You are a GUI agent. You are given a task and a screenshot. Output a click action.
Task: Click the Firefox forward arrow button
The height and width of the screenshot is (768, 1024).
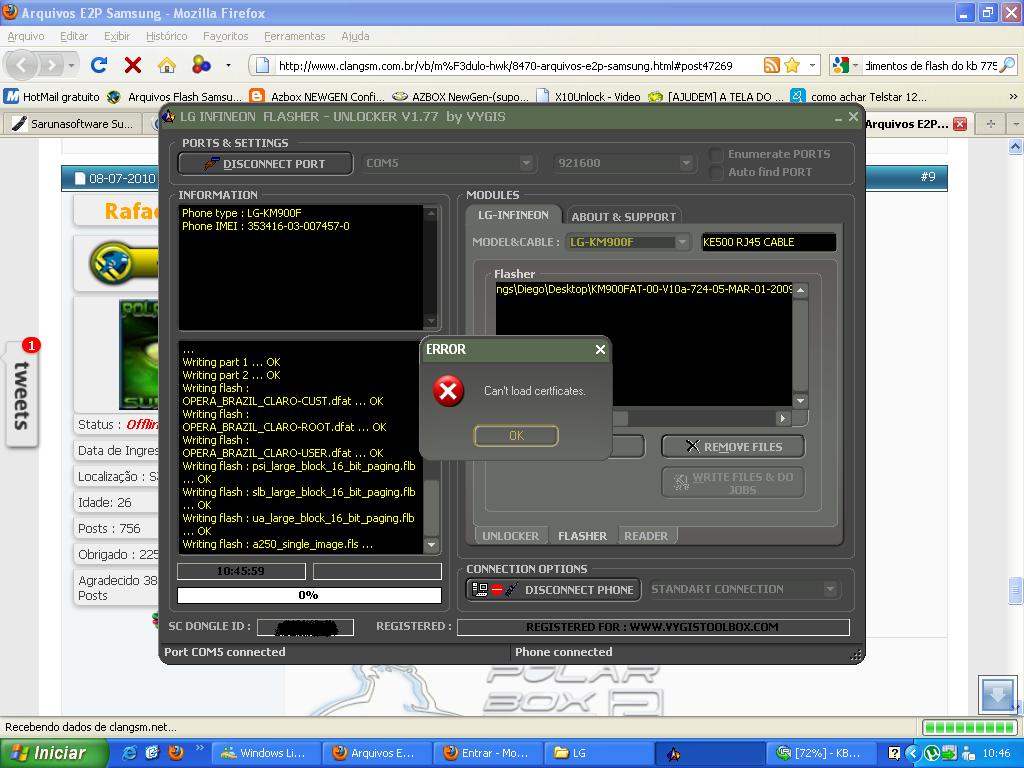(52, 65)
